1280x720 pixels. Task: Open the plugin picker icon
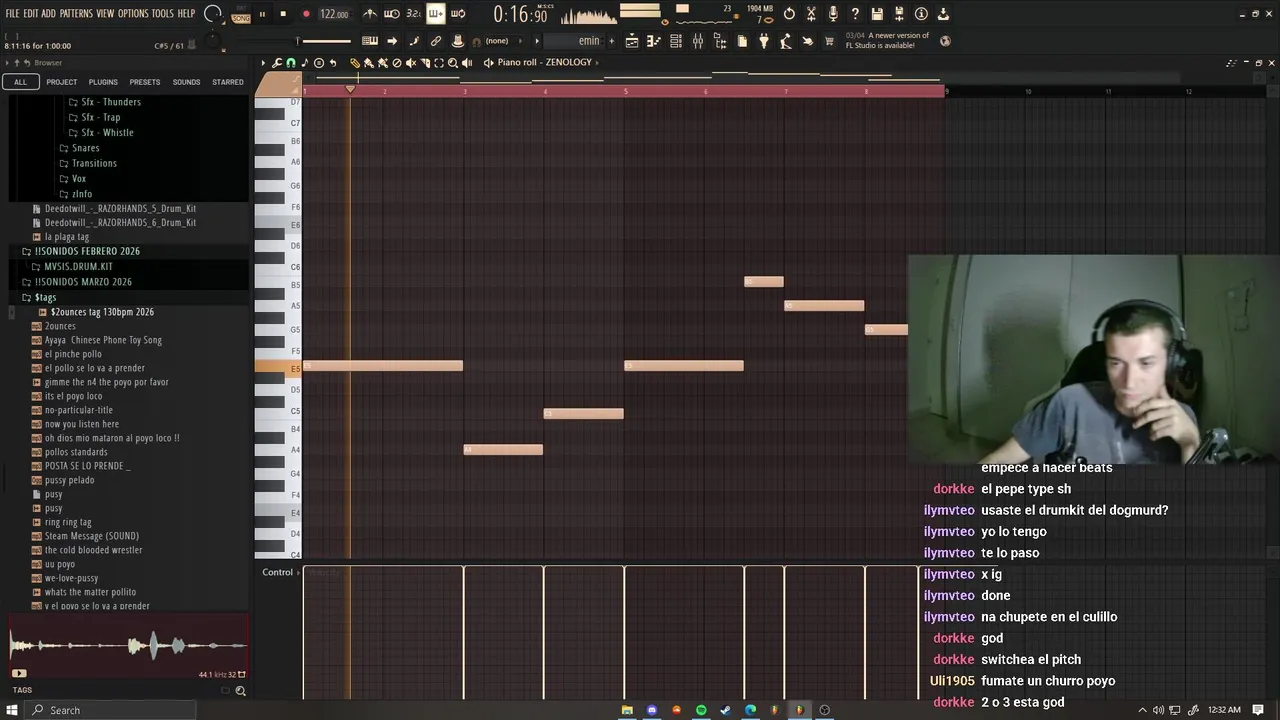point(764,41)
